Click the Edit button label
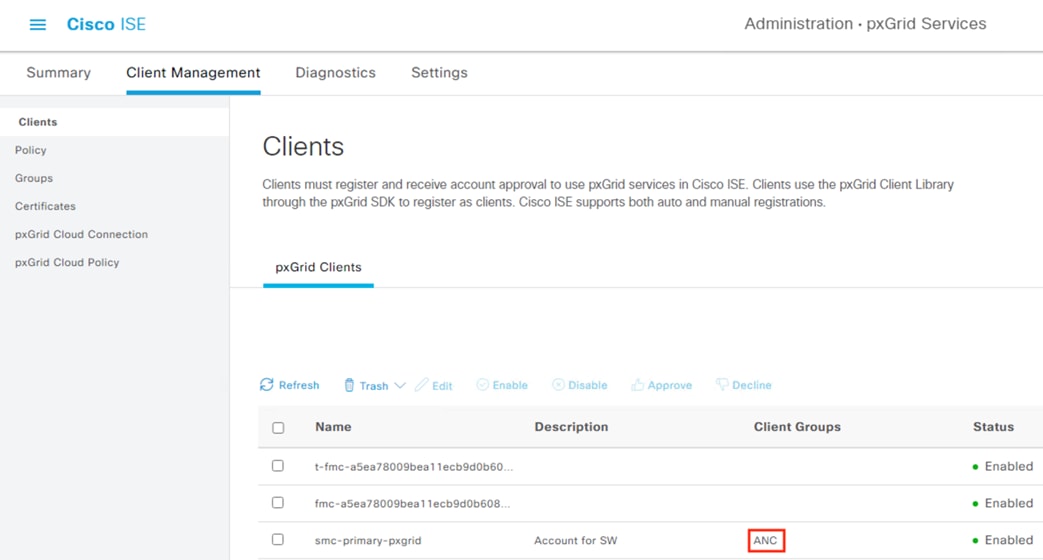 point(442,386)
